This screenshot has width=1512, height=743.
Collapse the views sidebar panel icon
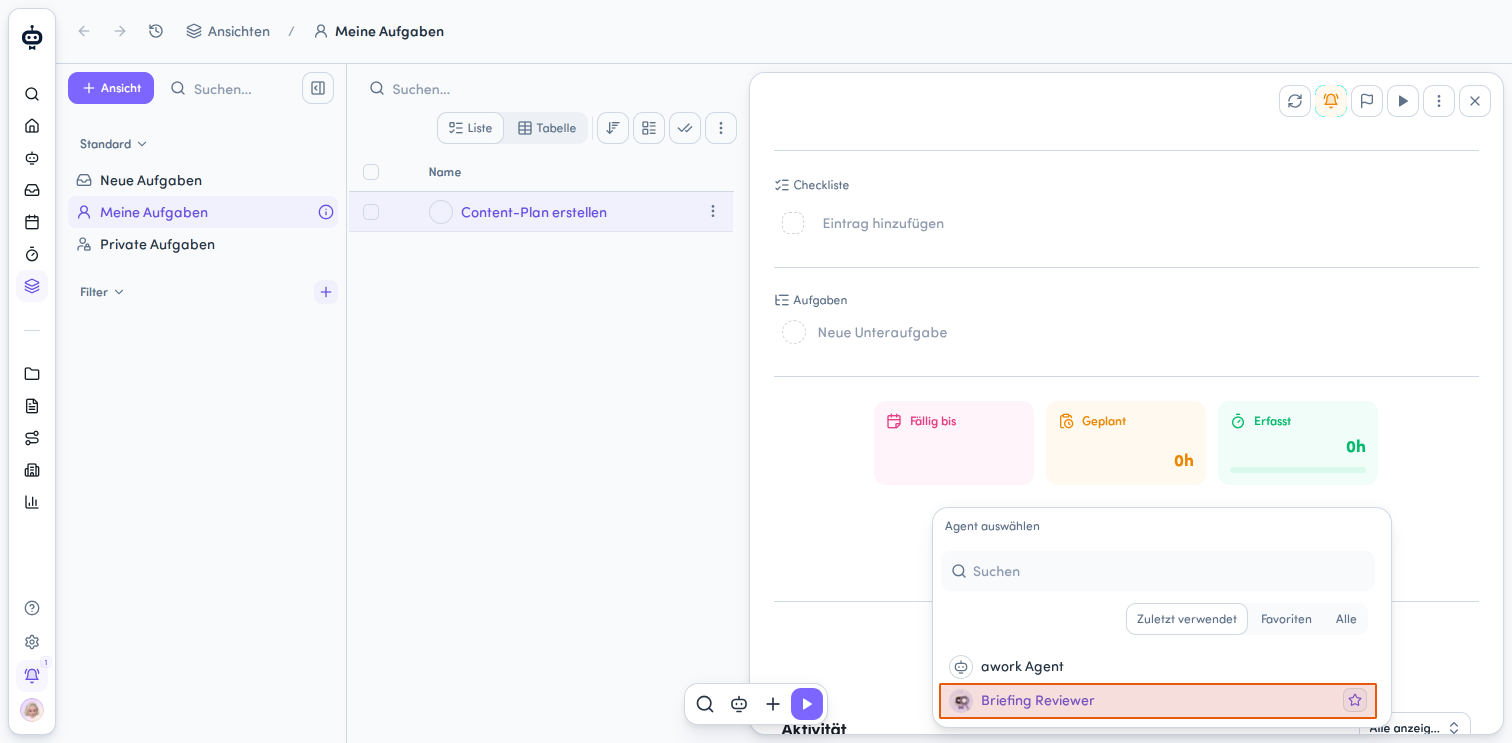click(x=318, y=88)
